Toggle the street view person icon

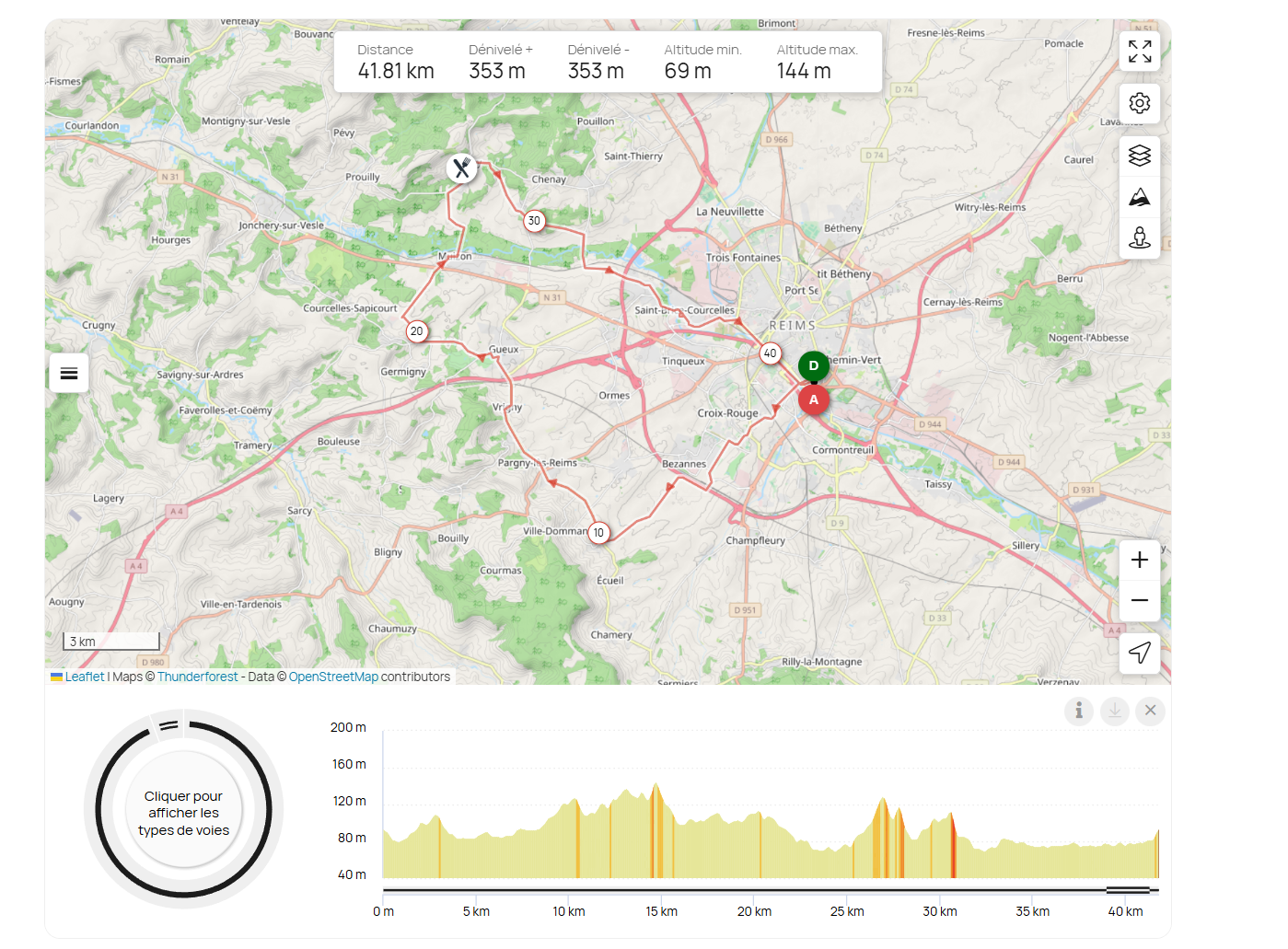click(1139, 238)
